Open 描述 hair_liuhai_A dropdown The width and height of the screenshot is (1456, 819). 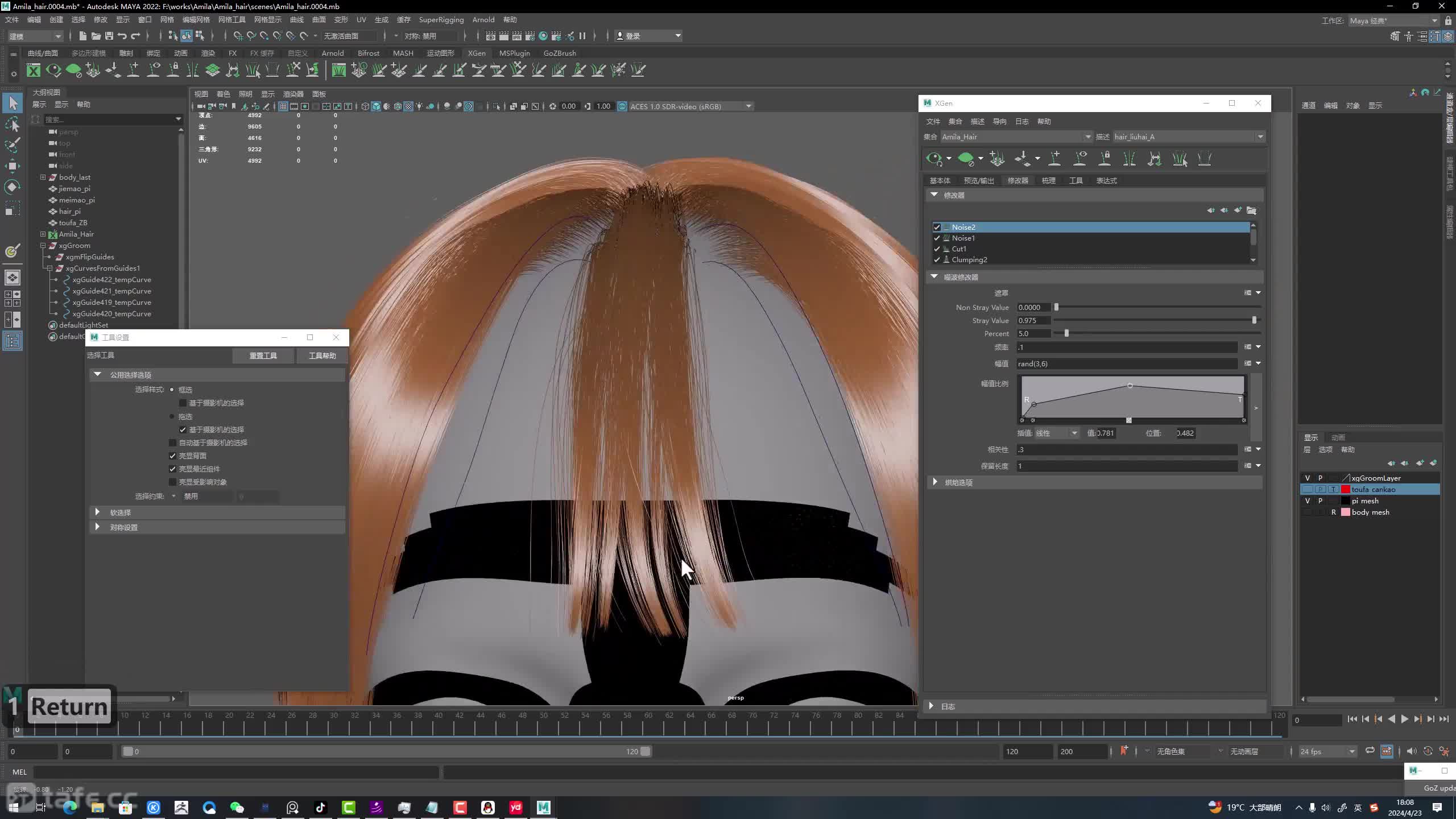[1189, 136]
